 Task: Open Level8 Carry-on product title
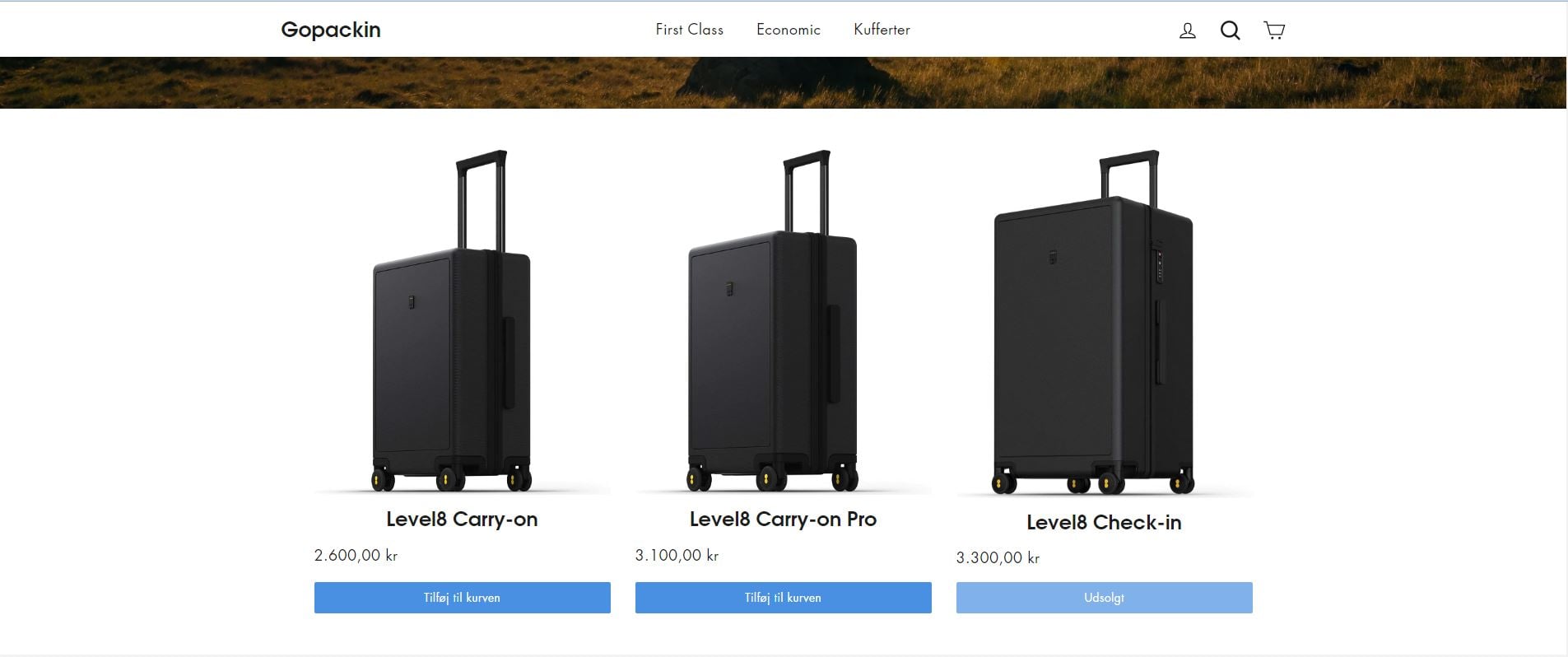(462, 520)
